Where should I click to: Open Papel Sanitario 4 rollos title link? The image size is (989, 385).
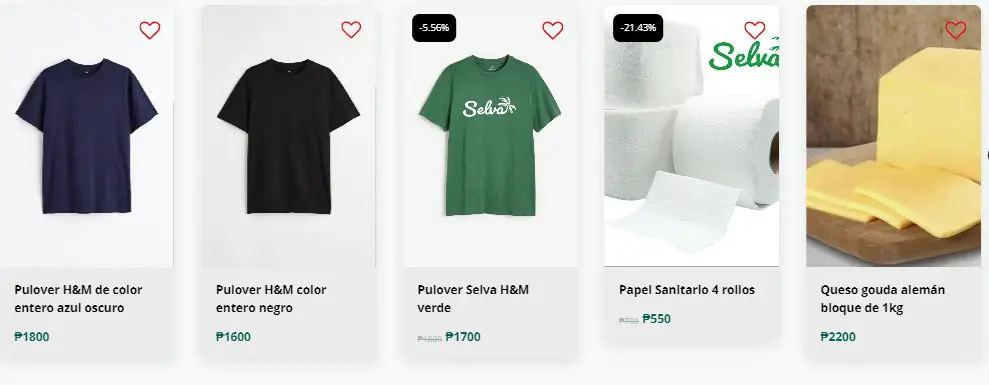click(x=687, y=290)
